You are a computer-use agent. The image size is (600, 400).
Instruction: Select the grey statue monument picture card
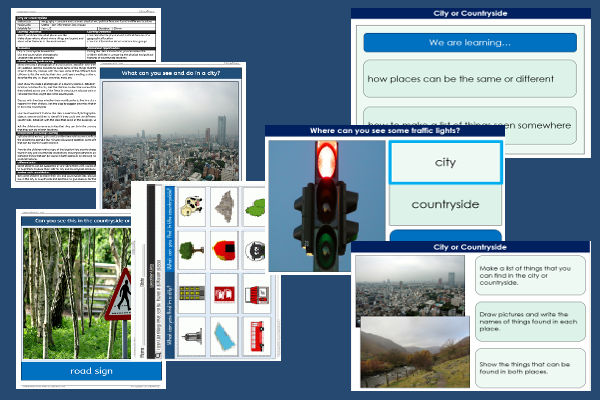coord(191,337)
